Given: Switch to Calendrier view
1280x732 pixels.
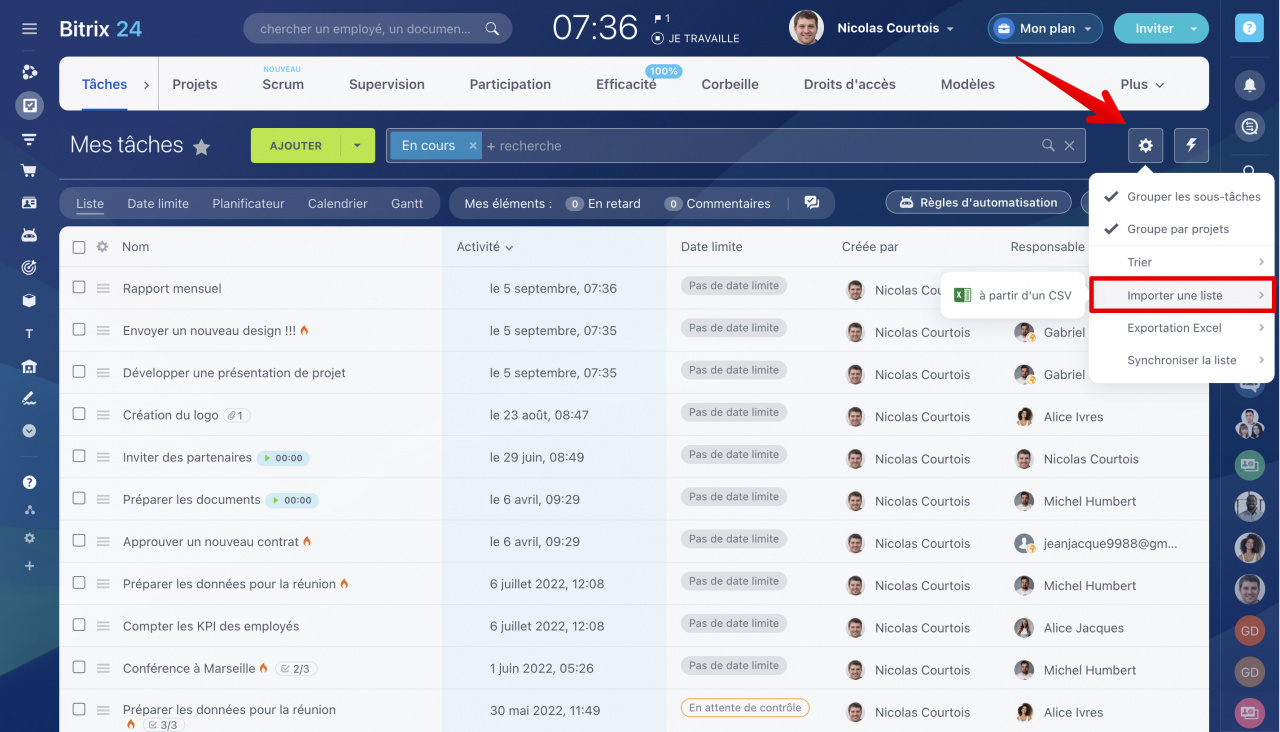Looking at the screenshot, I should tap(338, 203).
